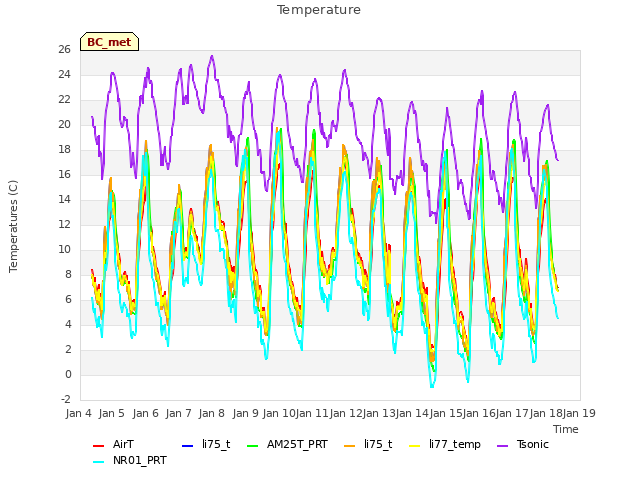Click the orange li75_t legend swatch
Viewport: 640px width, 480px height.
[349, 445]
